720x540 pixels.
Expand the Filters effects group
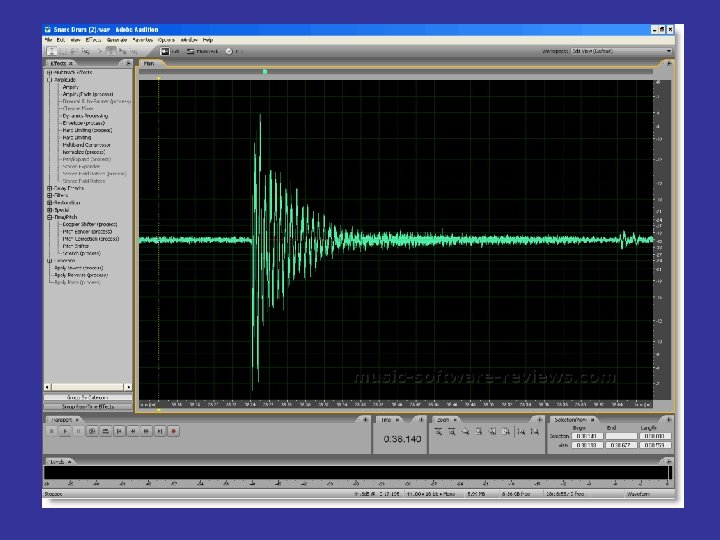[x=50, y=195]
